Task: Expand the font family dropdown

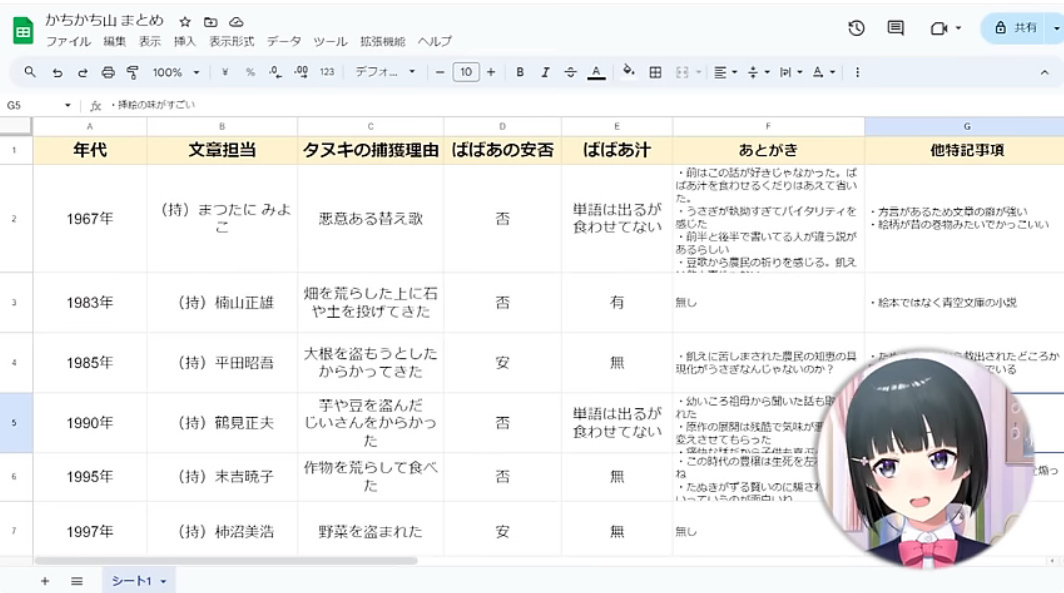Action: (385, 72)
